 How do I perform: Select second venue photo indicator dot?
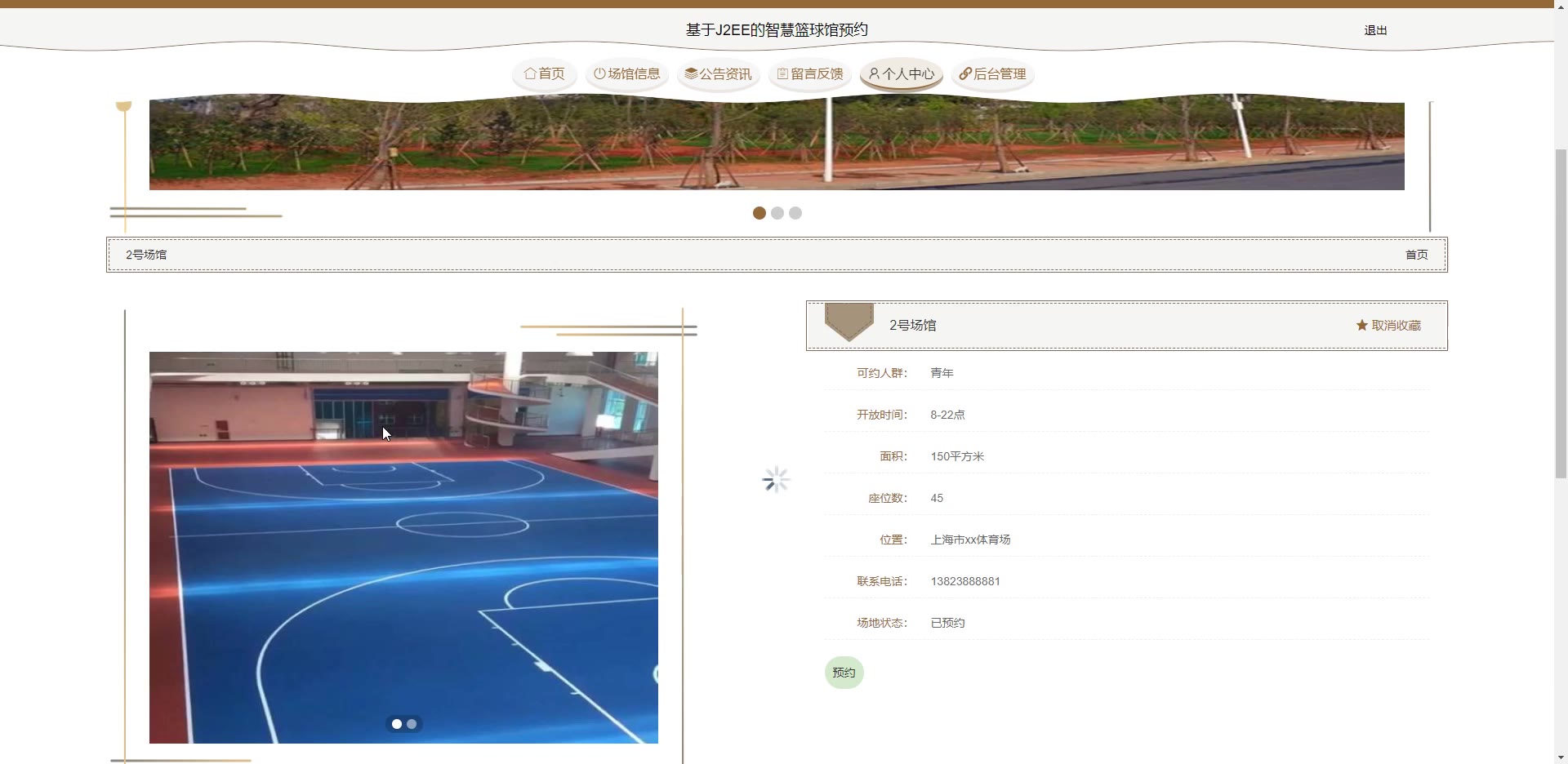click(x=412, y=724)
